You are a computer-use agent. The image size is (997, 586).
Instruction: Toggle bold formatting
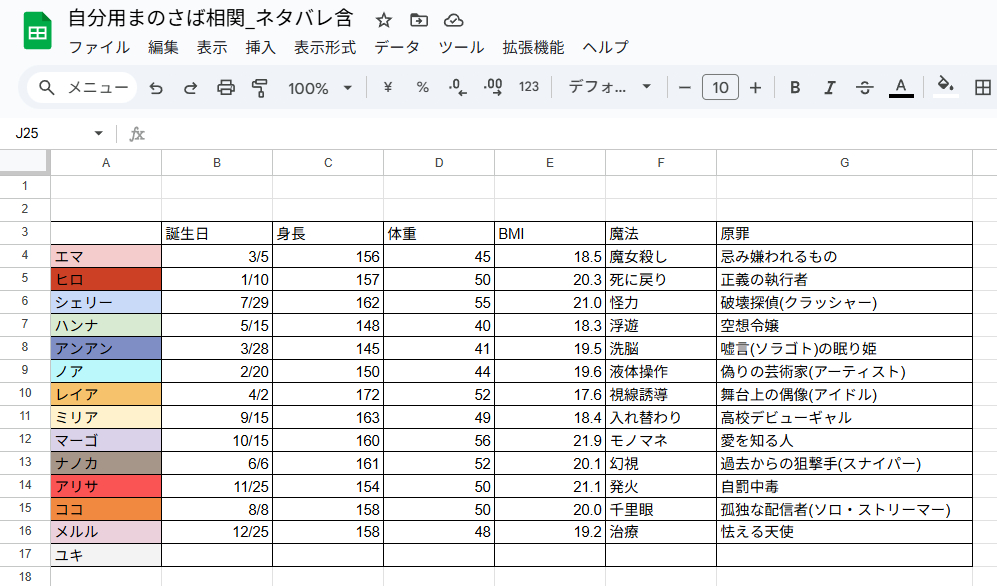795,88
